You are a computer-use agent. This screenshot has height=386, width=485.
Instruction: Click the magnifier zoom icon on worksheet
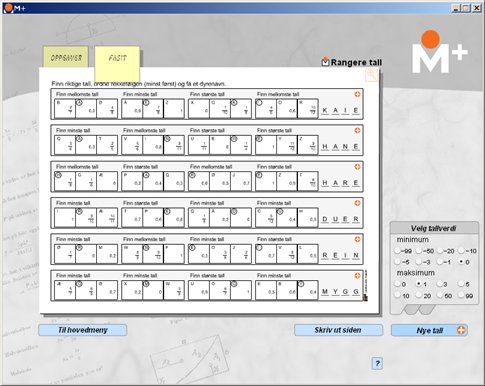coord(371,75)
